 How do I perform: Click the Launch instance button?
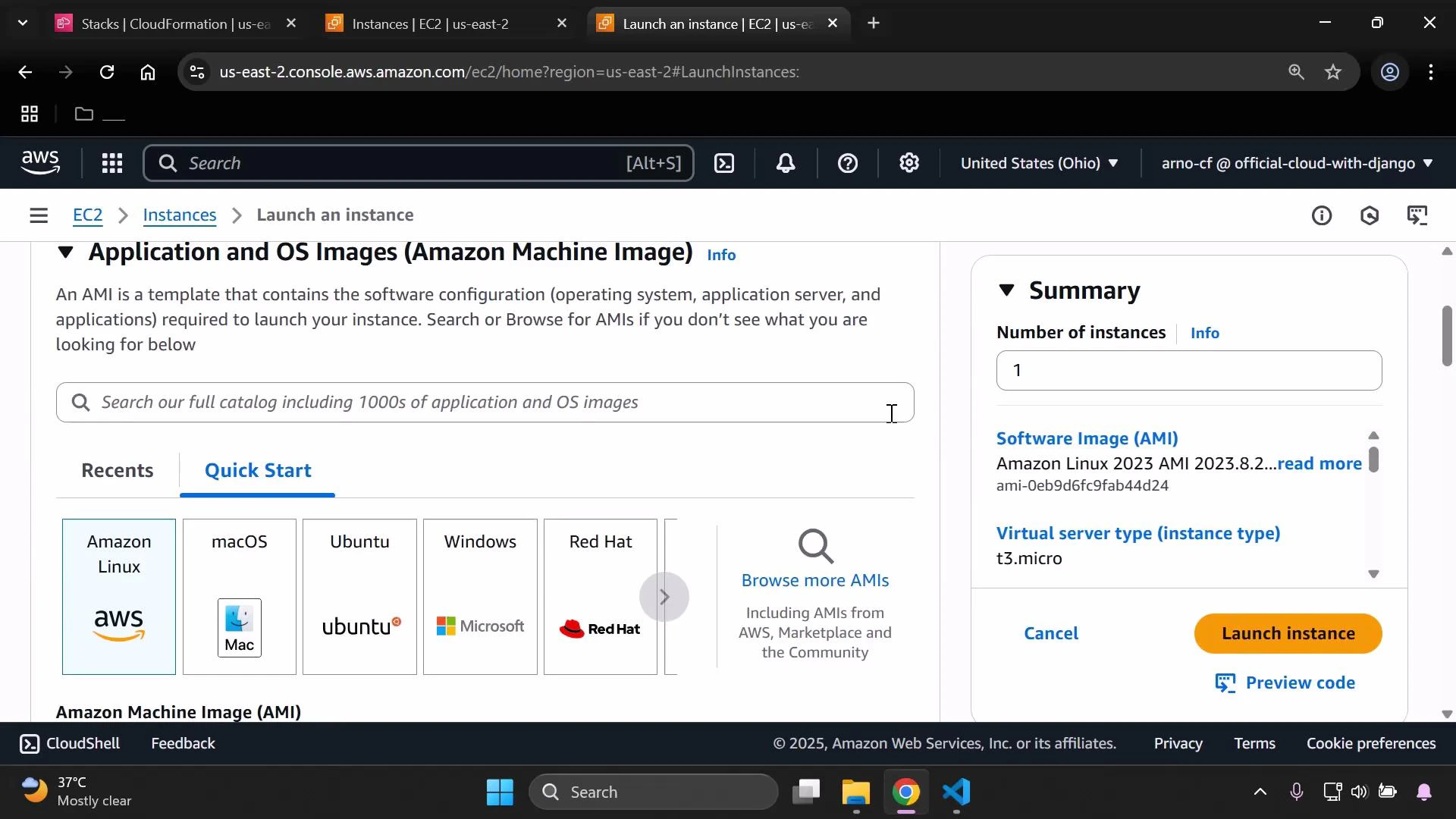[x=1287, y=633]
